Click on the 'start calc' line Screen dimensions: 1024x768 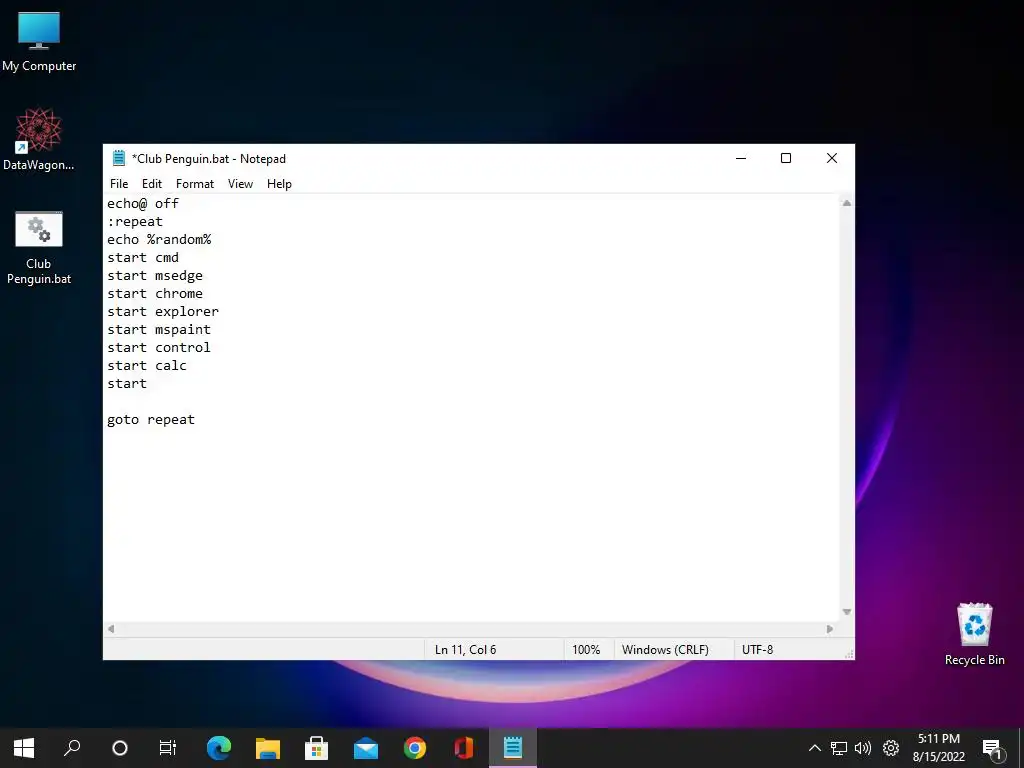click(147, 365)
